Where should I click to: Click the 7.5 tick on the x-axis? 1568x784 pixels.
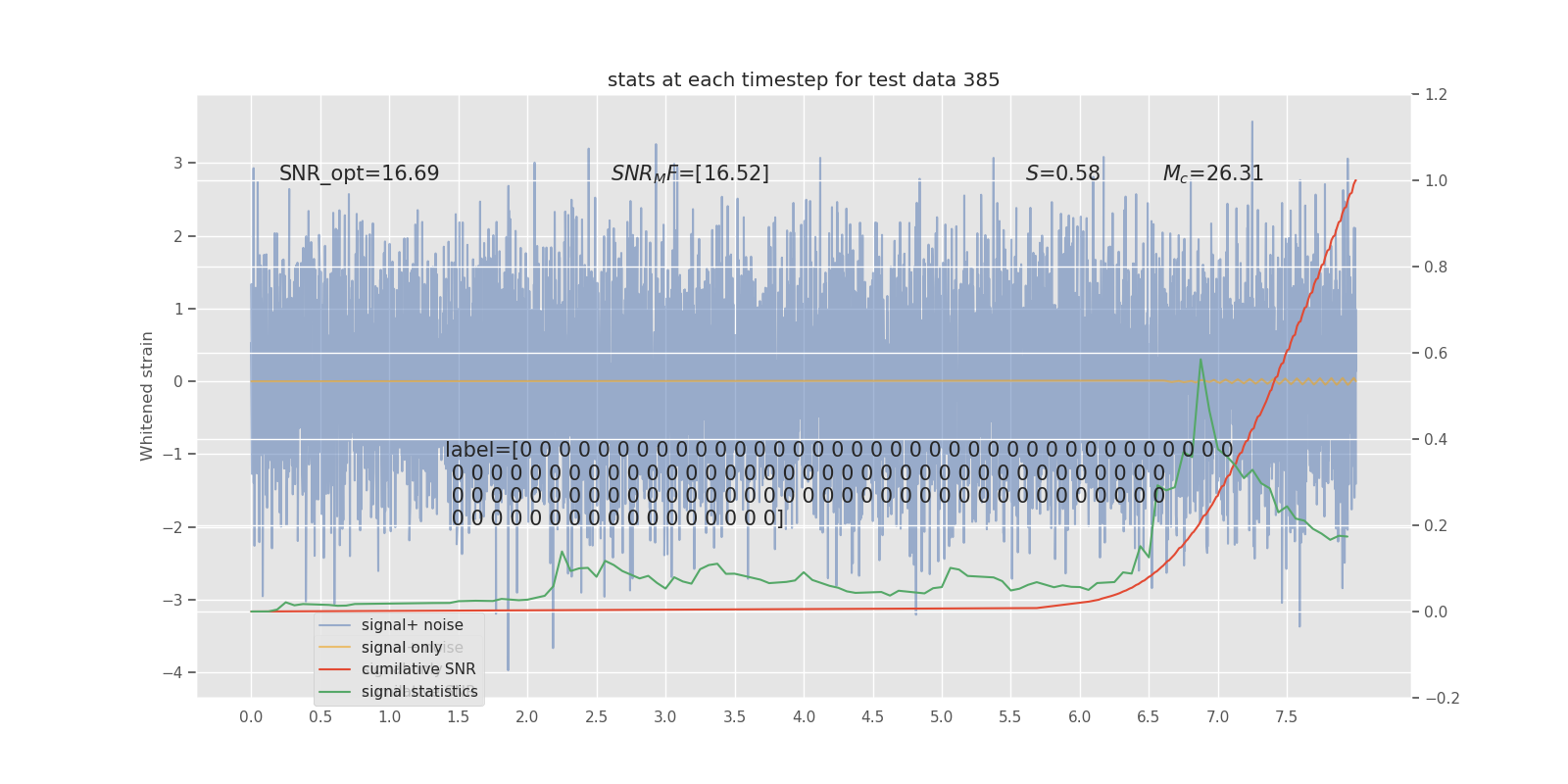point(1286,717)
